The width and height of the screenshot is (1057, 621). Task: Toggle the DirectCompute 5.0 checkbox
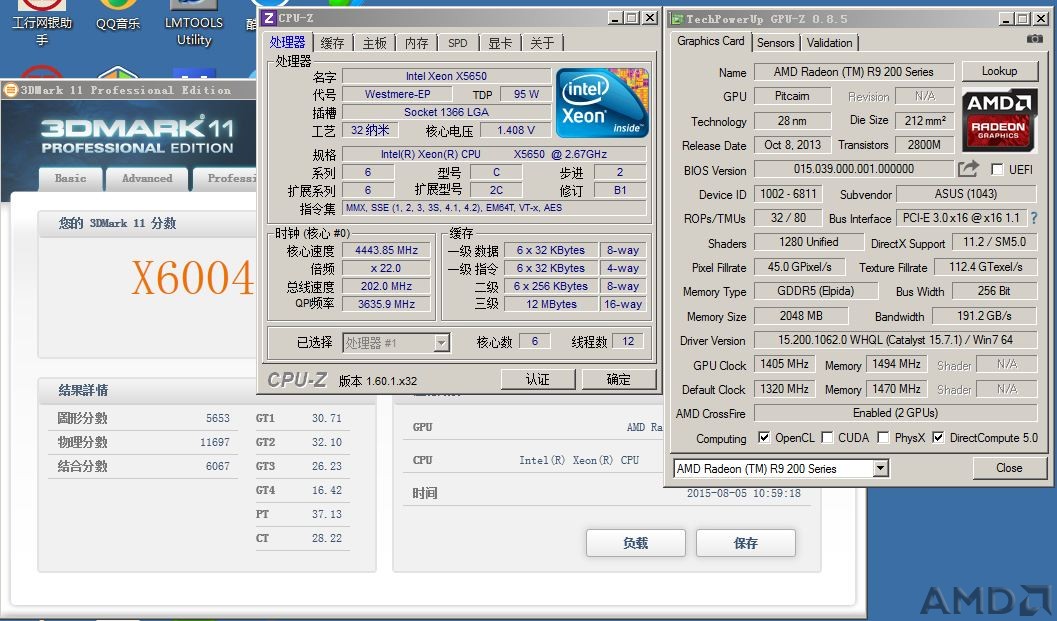point(938,438)
